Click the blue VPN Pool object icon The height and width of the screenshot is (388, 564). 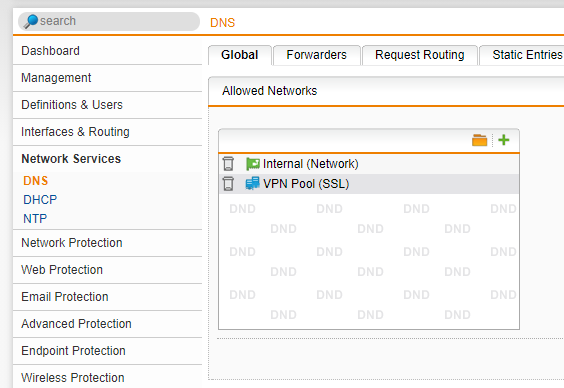pos(253,183)
